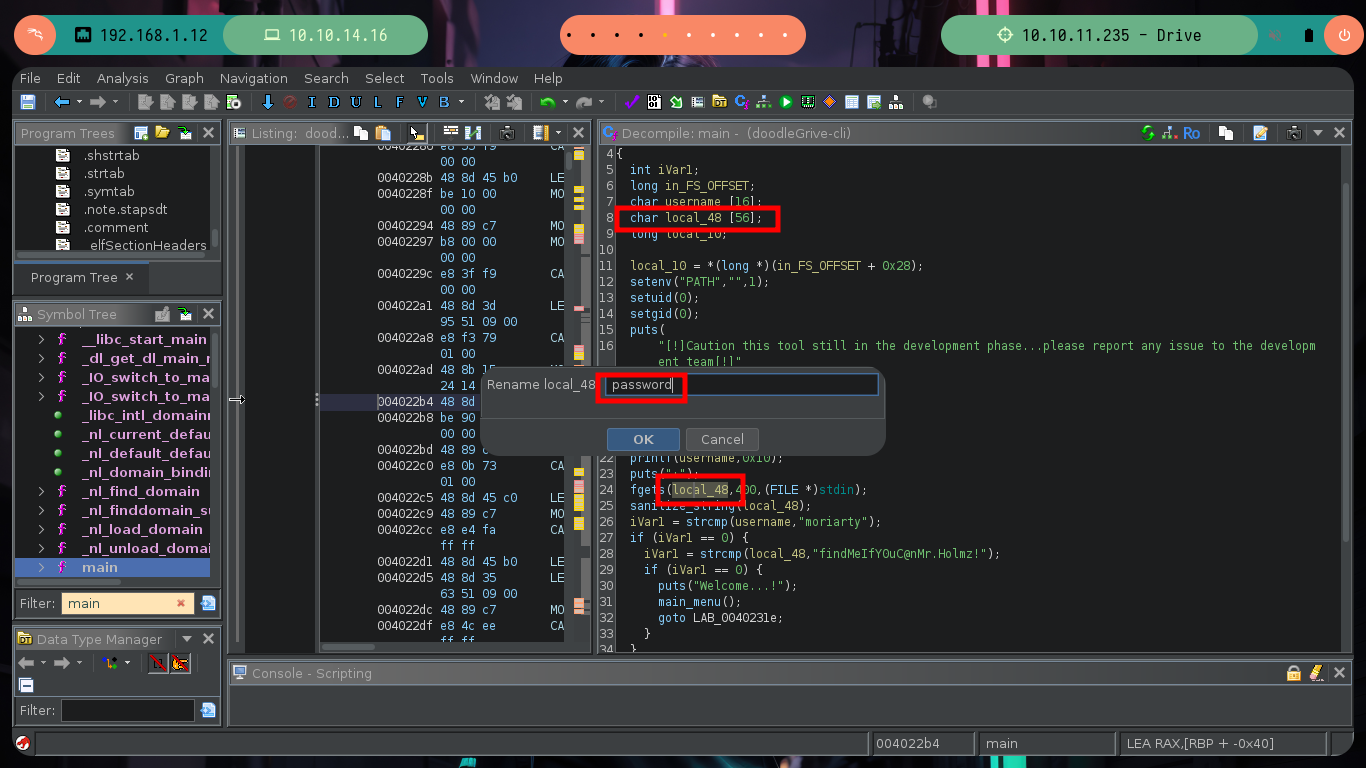Take a snapshot of the Decompile panel

point(1294,133)
